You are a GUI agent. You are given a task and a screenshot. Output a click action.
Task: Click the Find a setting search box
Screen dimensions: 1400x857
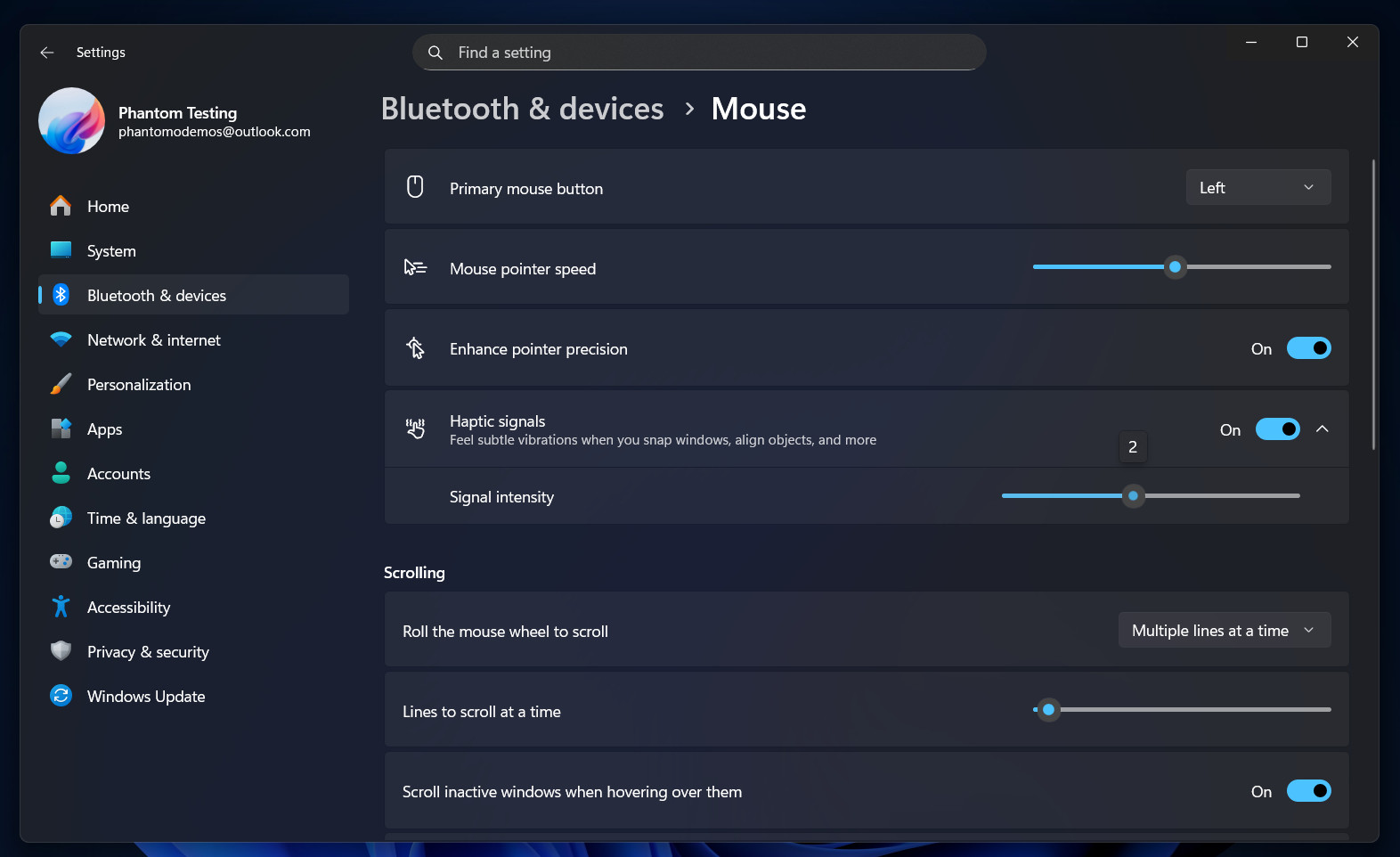pyautogui.click(x=699, y=53)
